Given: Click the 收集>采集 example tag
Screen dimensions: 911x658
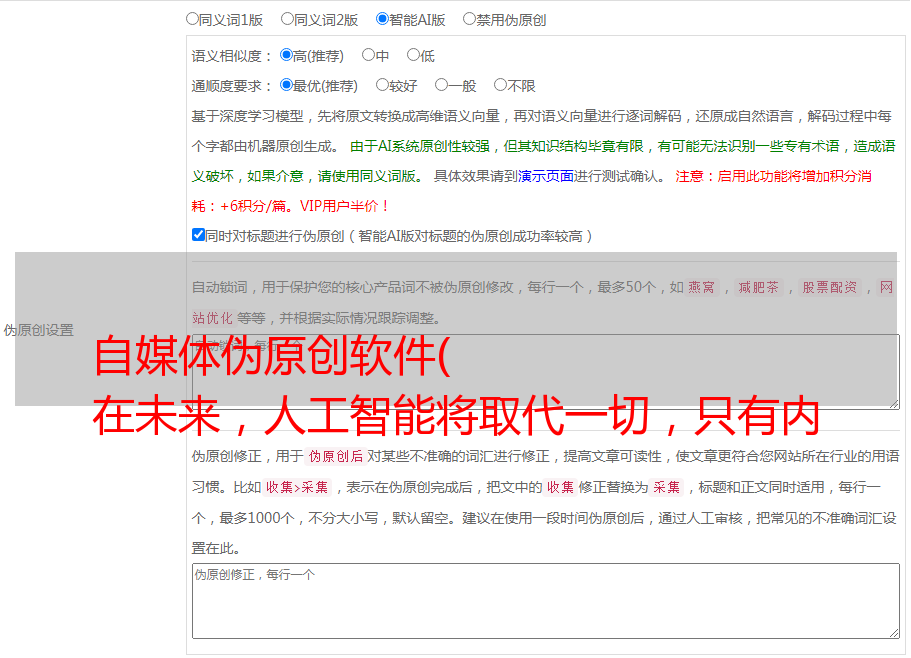Looking at the screenshot, I should 297,487.
